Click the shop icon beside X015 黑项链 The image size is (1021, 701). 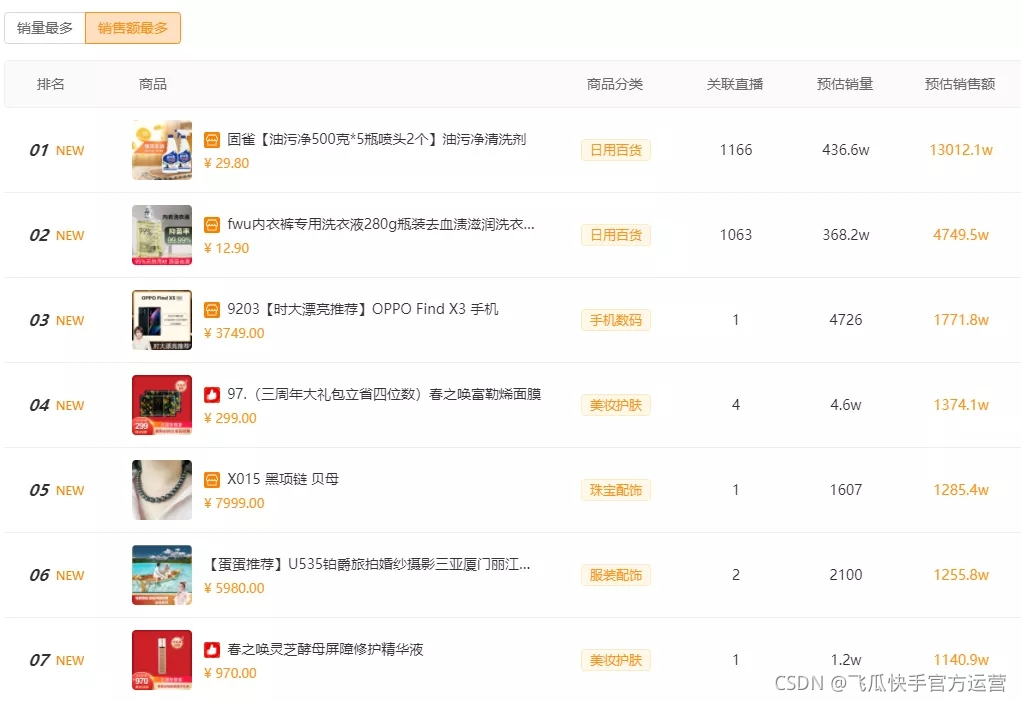pos(212,480)
